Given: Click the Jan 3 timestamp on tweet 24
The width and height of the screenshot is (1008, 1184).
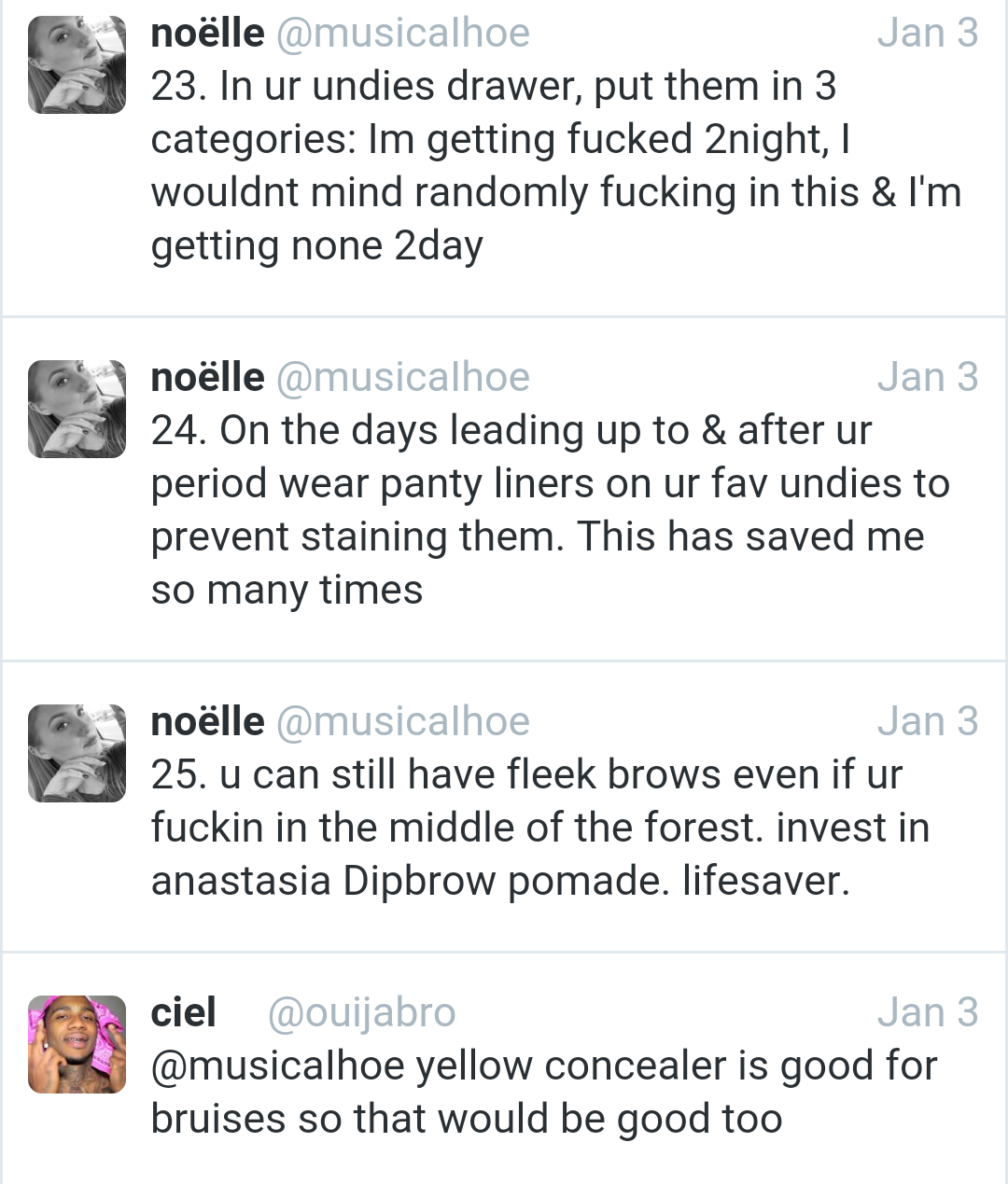Looking at the screenshot, I should 927,378.
